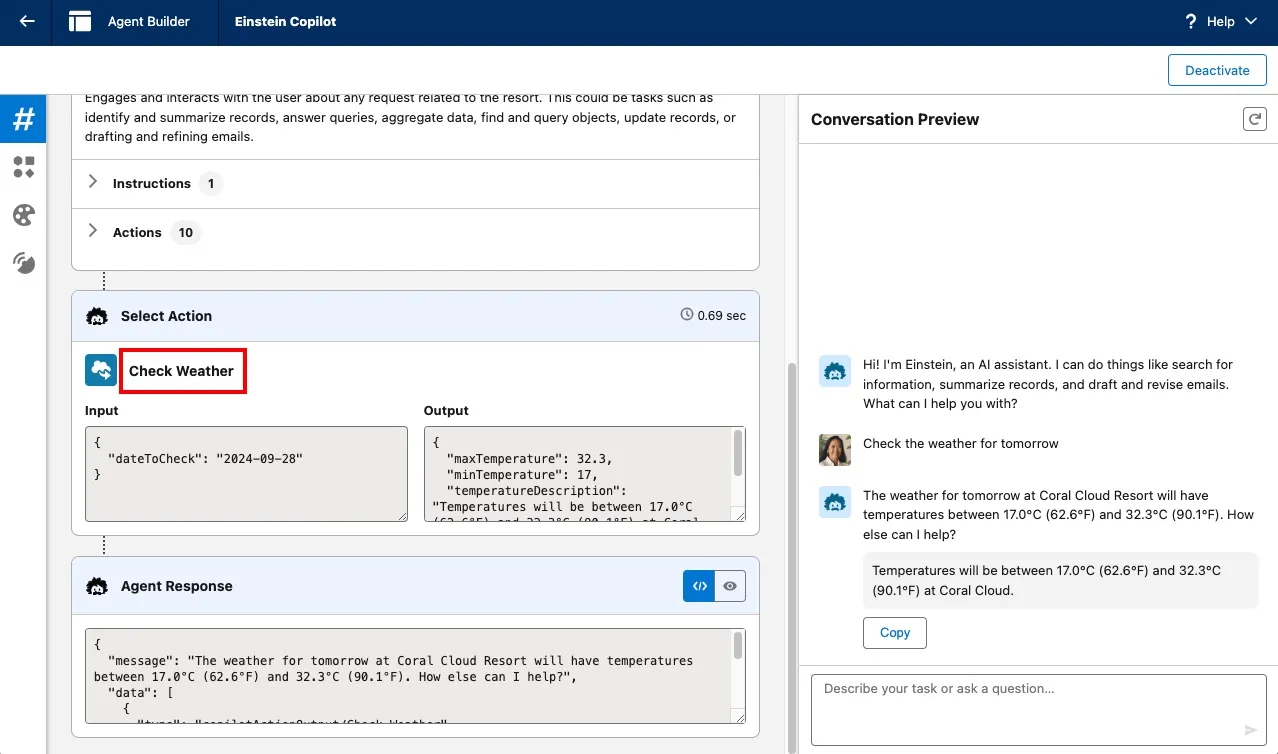Open the shapes sidebar icon
Screen dimensions: 1278x754
point(23,167)
